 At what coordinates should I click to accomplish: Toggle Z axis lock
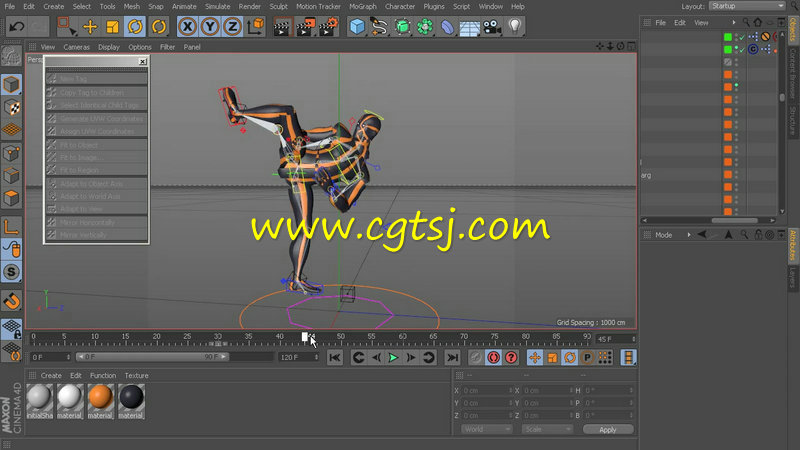click(x=232, y=27)
